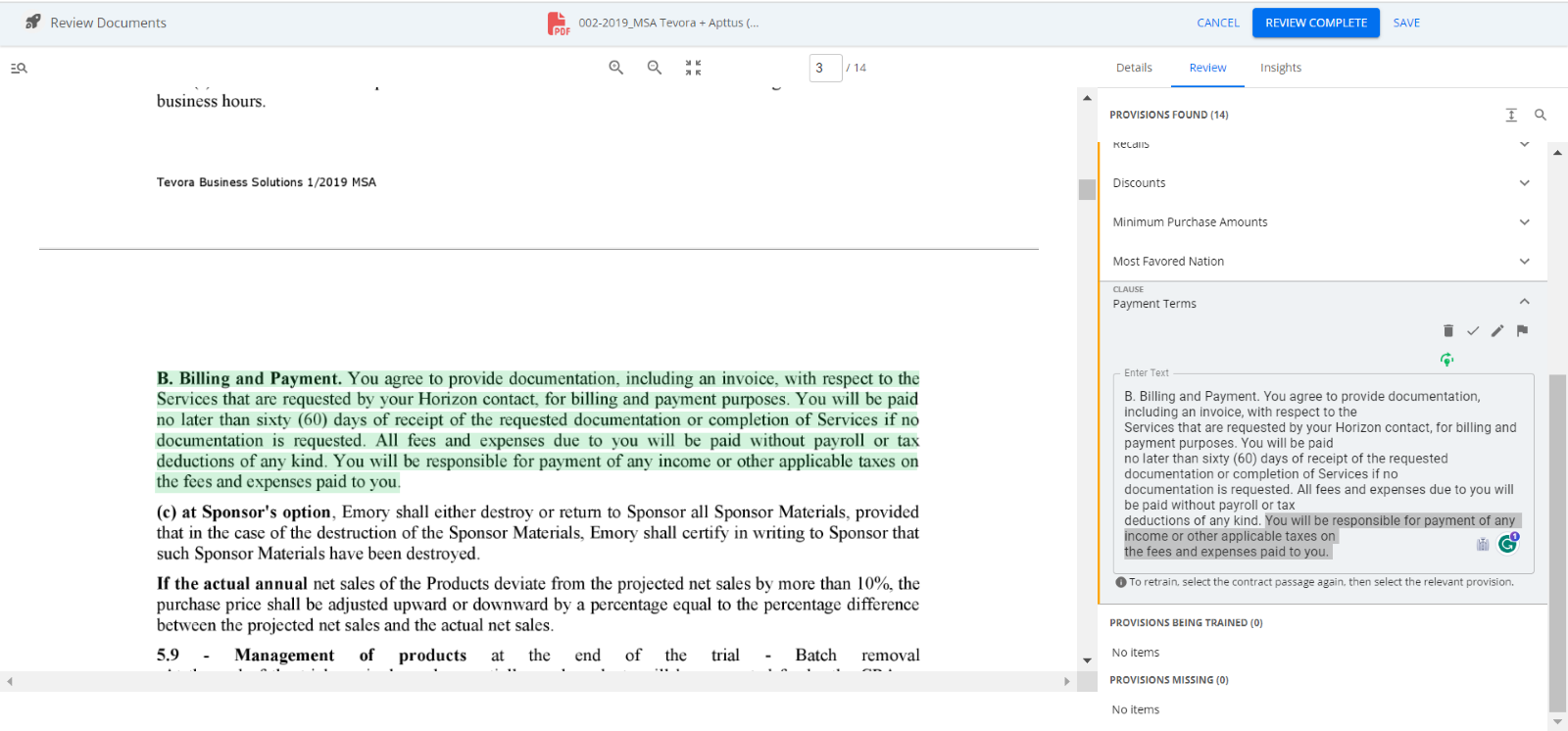Switch to the Details tab

click(x=1134, y=68)
